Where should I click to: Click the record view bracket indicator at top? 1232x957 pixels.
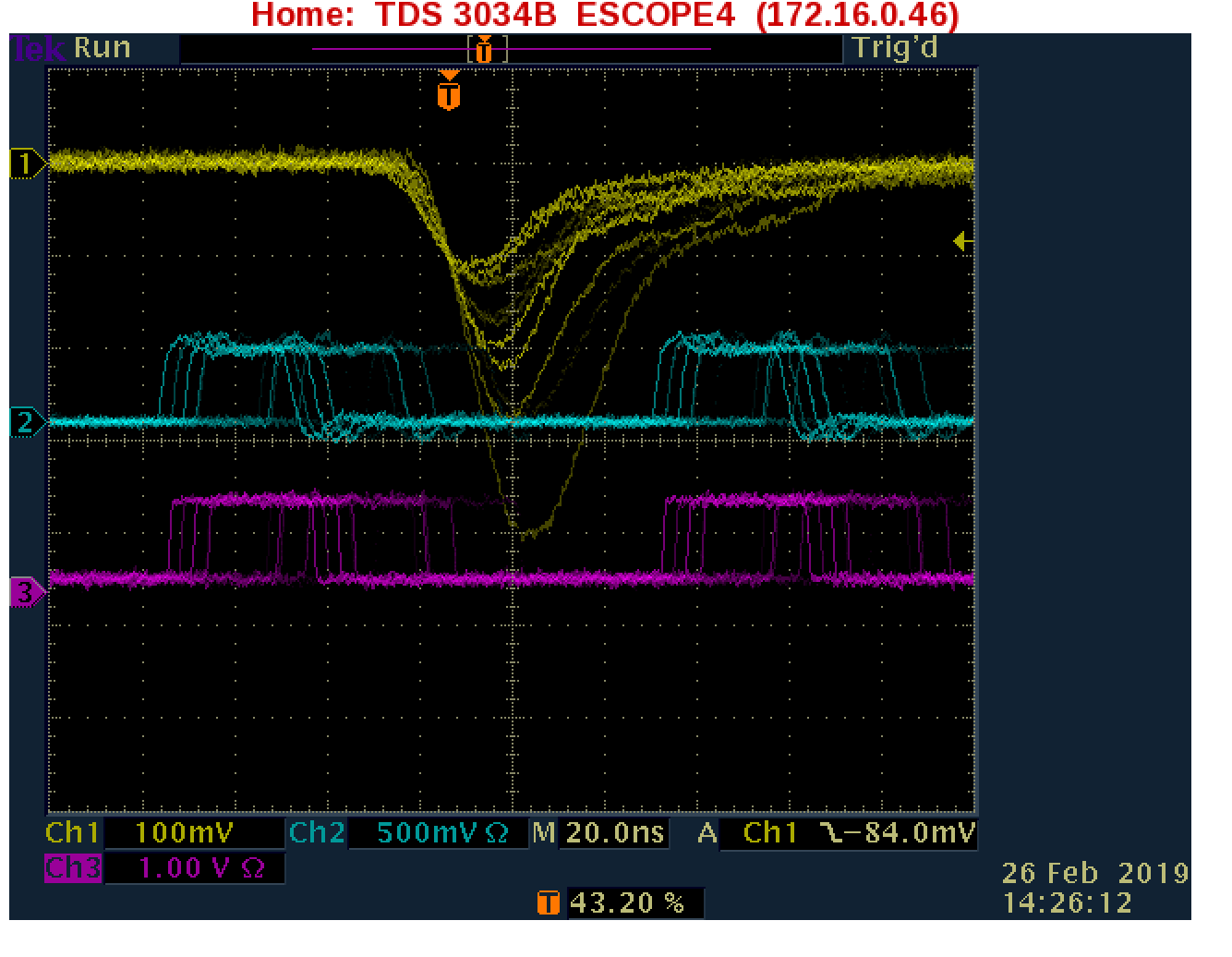[x=486, y=49]
